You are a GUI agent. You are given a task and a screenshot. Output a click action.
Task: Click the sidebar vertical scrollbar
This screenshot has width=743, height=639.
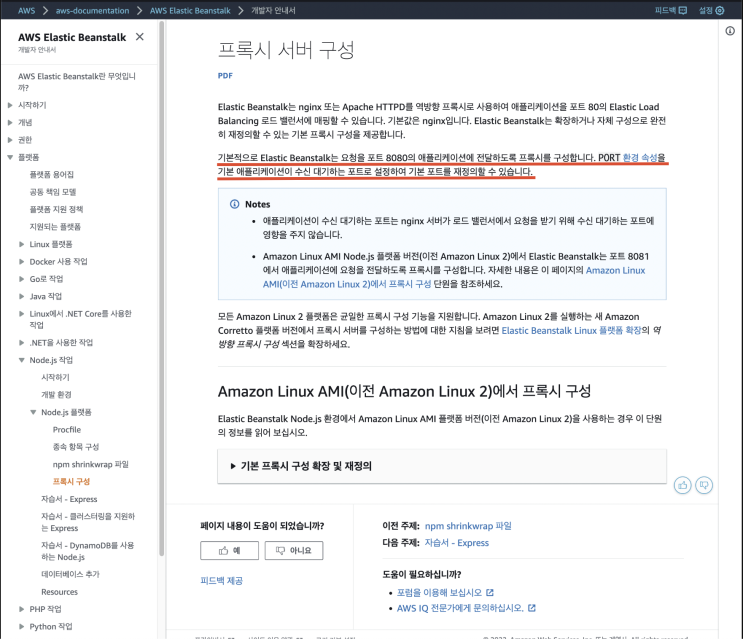click(x=162, y=289)
